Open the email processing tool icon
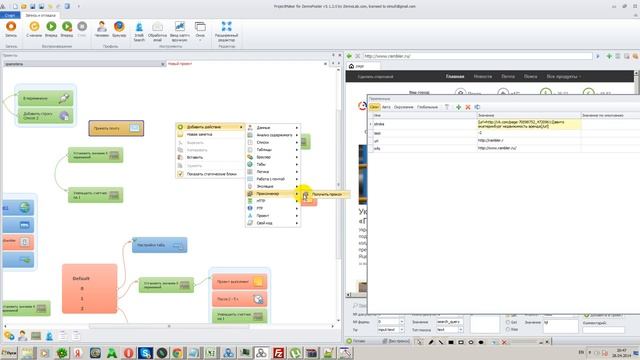640x360 pixels. (x=158, y=27)
